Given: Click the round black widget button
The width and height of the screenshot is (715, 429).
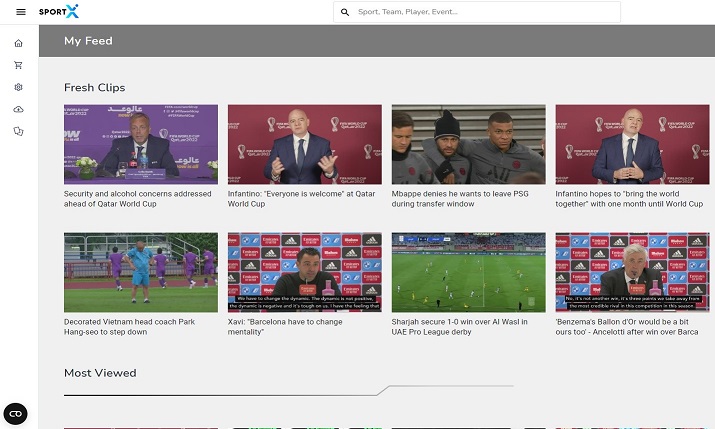Looking at the screenshot, I should click(16, 413).
